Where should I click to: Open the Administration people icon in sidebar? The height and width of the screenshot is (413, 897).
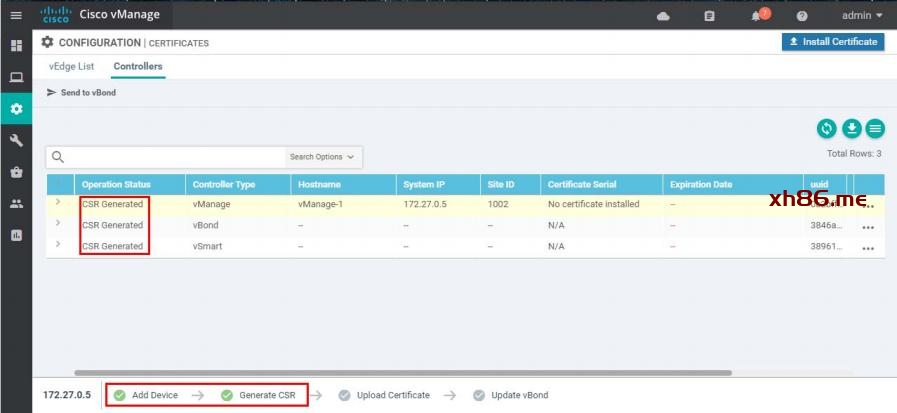click(x=16, y=204)
